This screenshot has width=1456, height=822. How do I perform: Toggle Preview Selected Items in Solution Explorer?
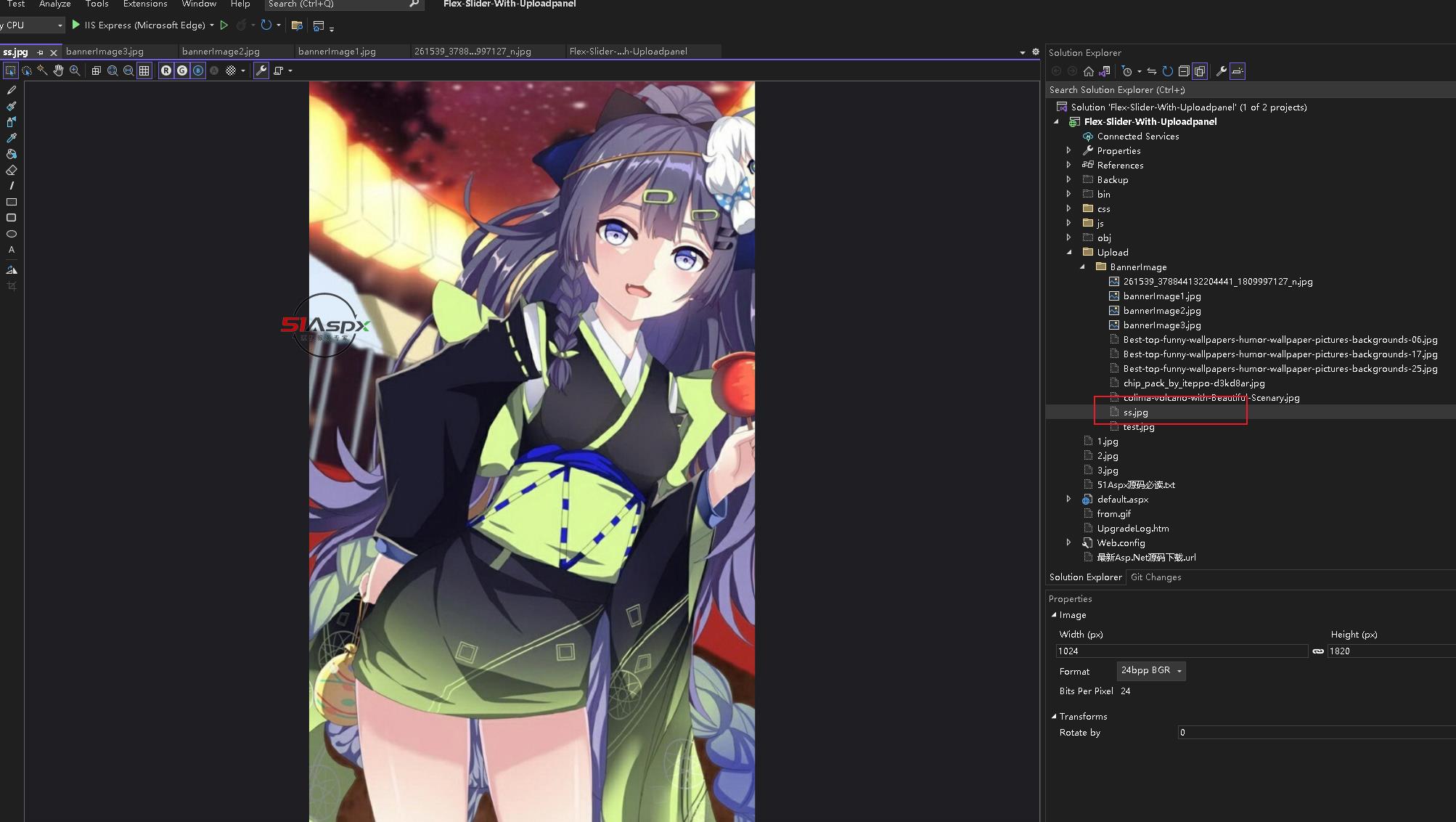(1238, 71)
